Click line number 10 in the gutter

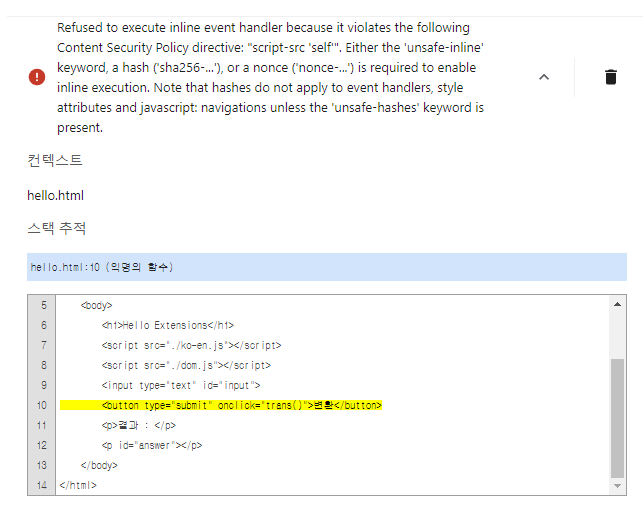pyautogui.click(x=42, y=405)
